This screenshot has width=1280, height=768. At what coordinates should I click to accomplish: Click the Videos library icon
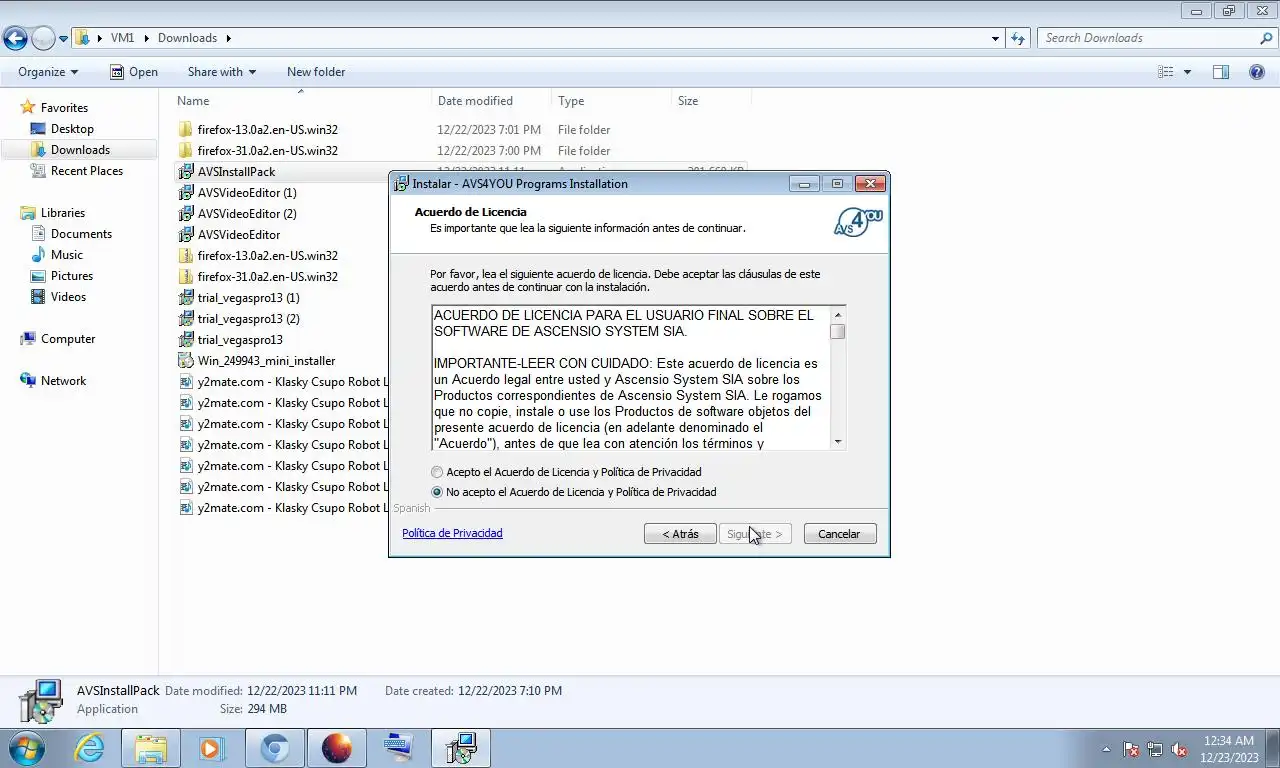coord(38,297)
